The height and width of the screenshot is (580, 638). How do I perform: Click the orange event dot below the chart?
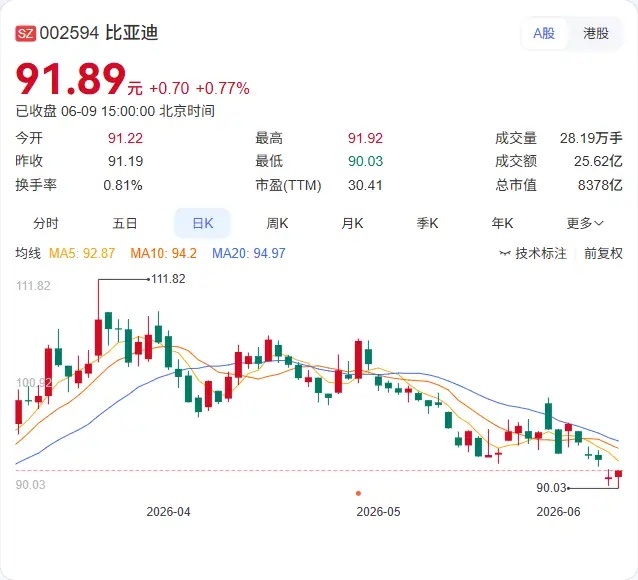358,493
